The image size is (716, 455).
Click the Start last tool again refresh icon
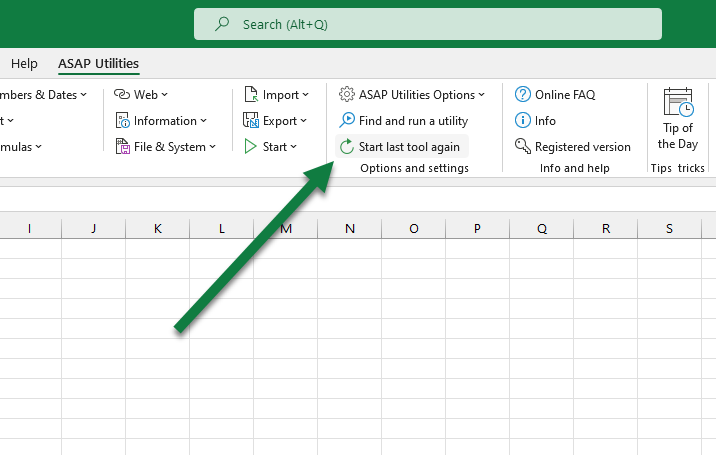tap(347, 147)
